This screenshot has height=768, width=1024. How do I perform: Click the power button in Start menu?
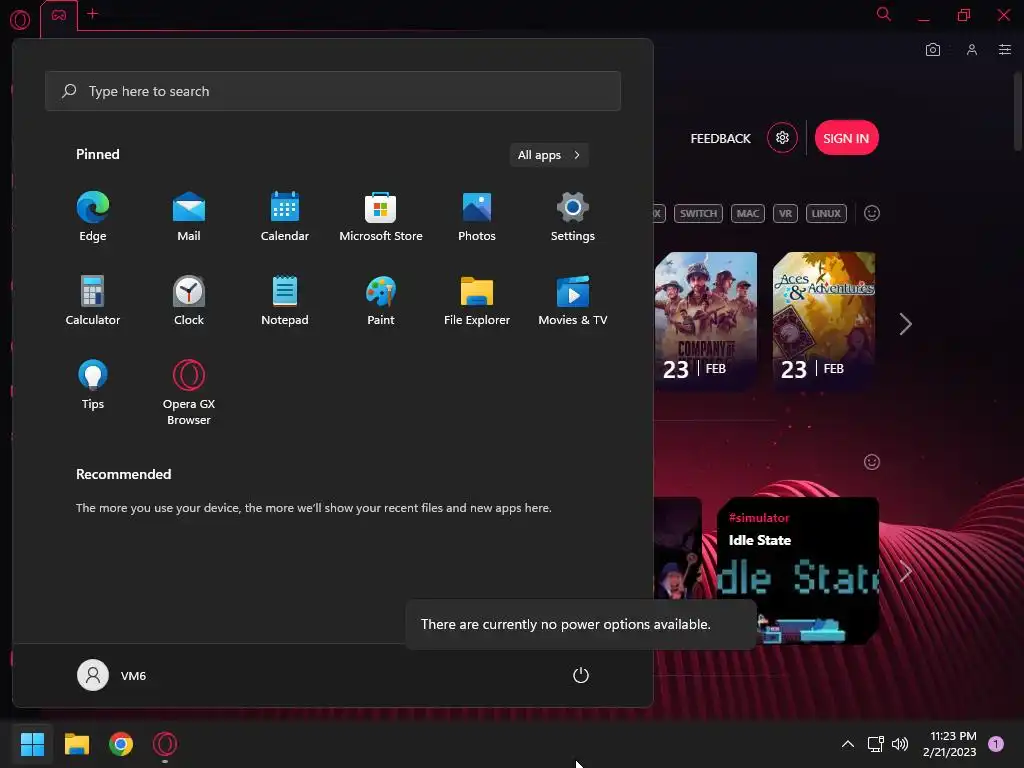581,675
